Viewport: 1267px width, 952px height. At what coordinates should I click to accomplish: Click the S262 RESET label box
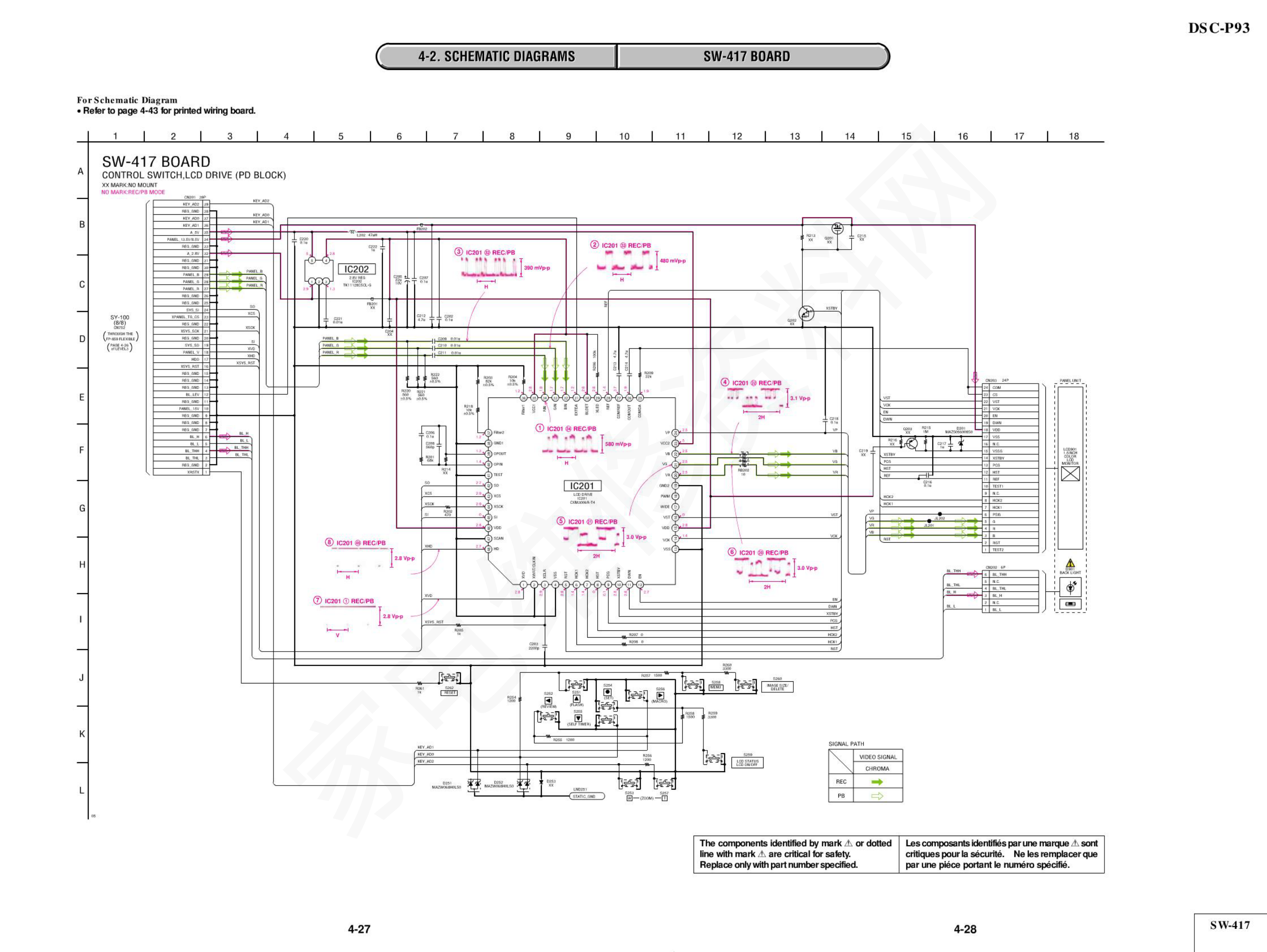click(x=450, y=693)
